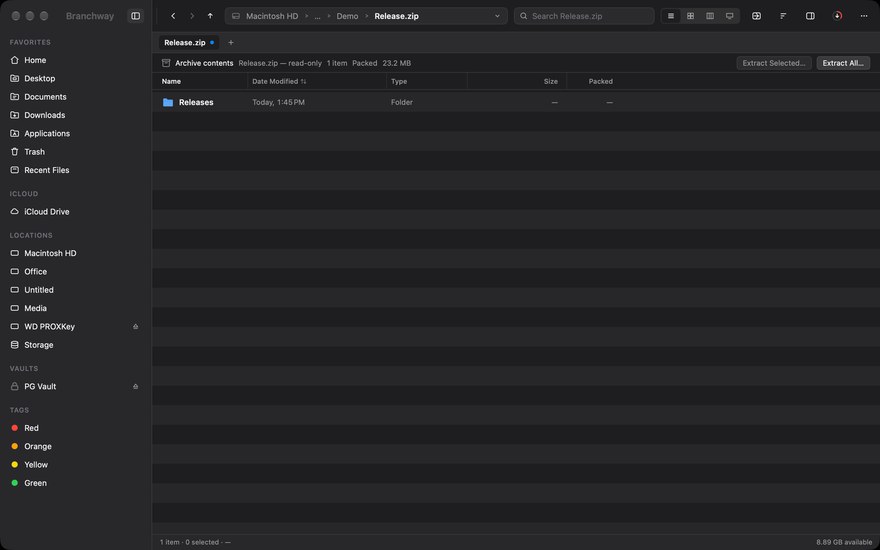880x550 pixels.
Task: Select the Releases folder row
Action: coord(516,102)
